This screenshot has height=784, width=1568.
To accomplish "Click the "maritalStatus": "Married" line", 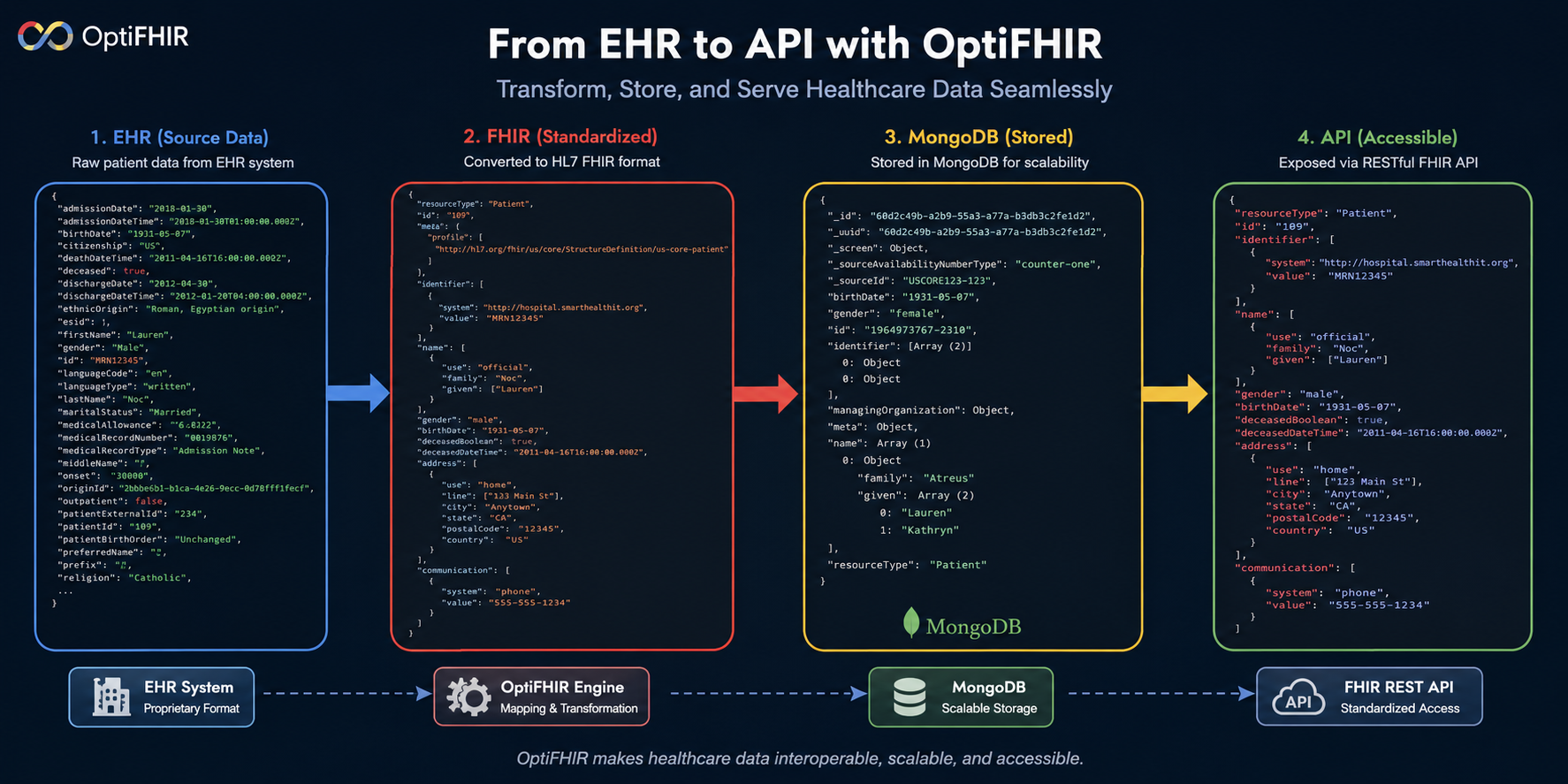I will click(x=129, y=412).
